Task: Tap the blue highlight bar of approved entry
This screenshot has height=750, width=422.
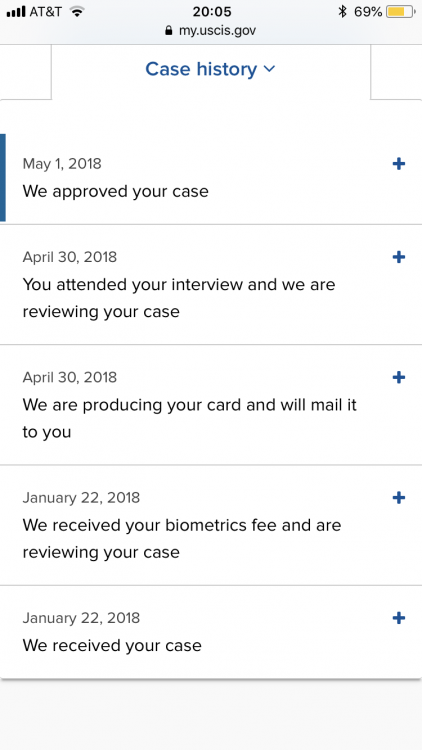Action: point(3,177)
